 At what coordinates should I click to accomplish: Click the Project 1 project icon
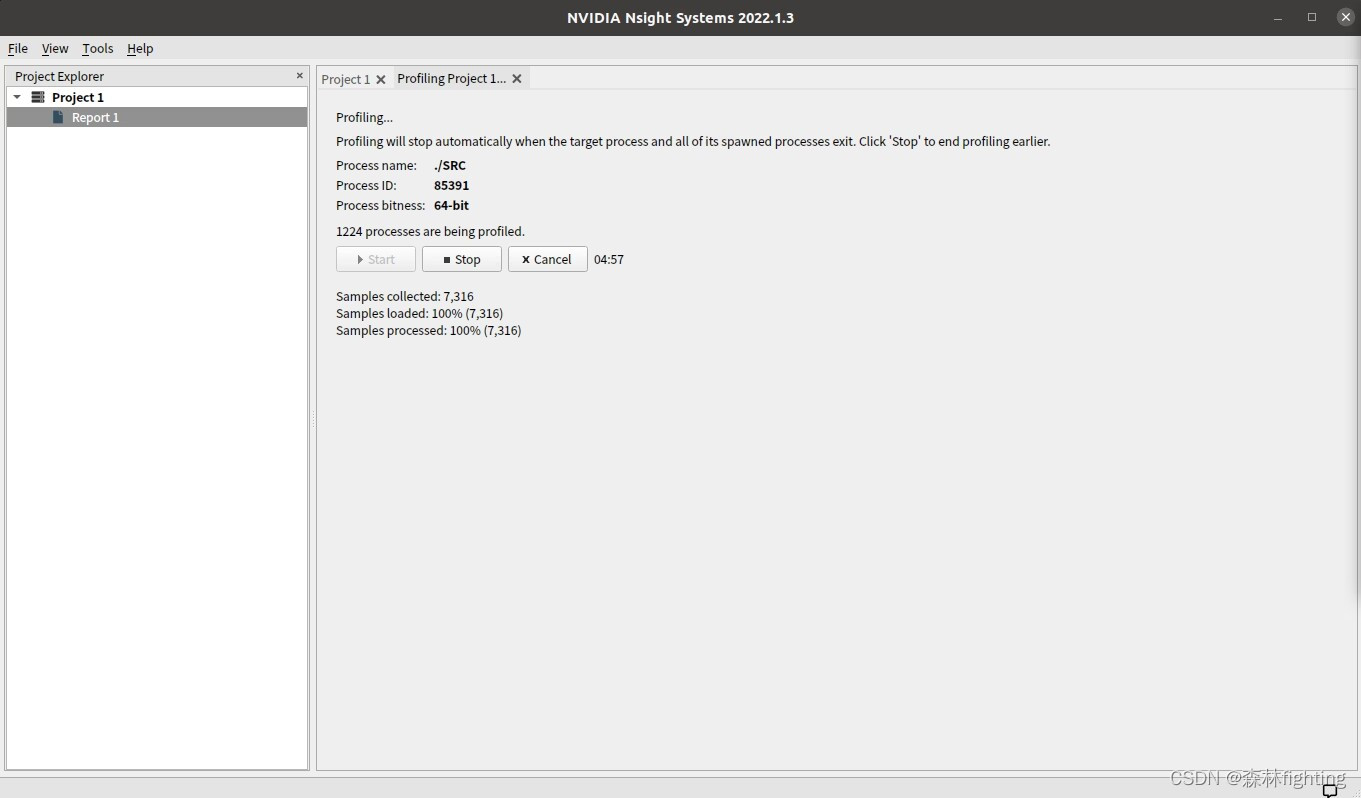coord(37,97)
